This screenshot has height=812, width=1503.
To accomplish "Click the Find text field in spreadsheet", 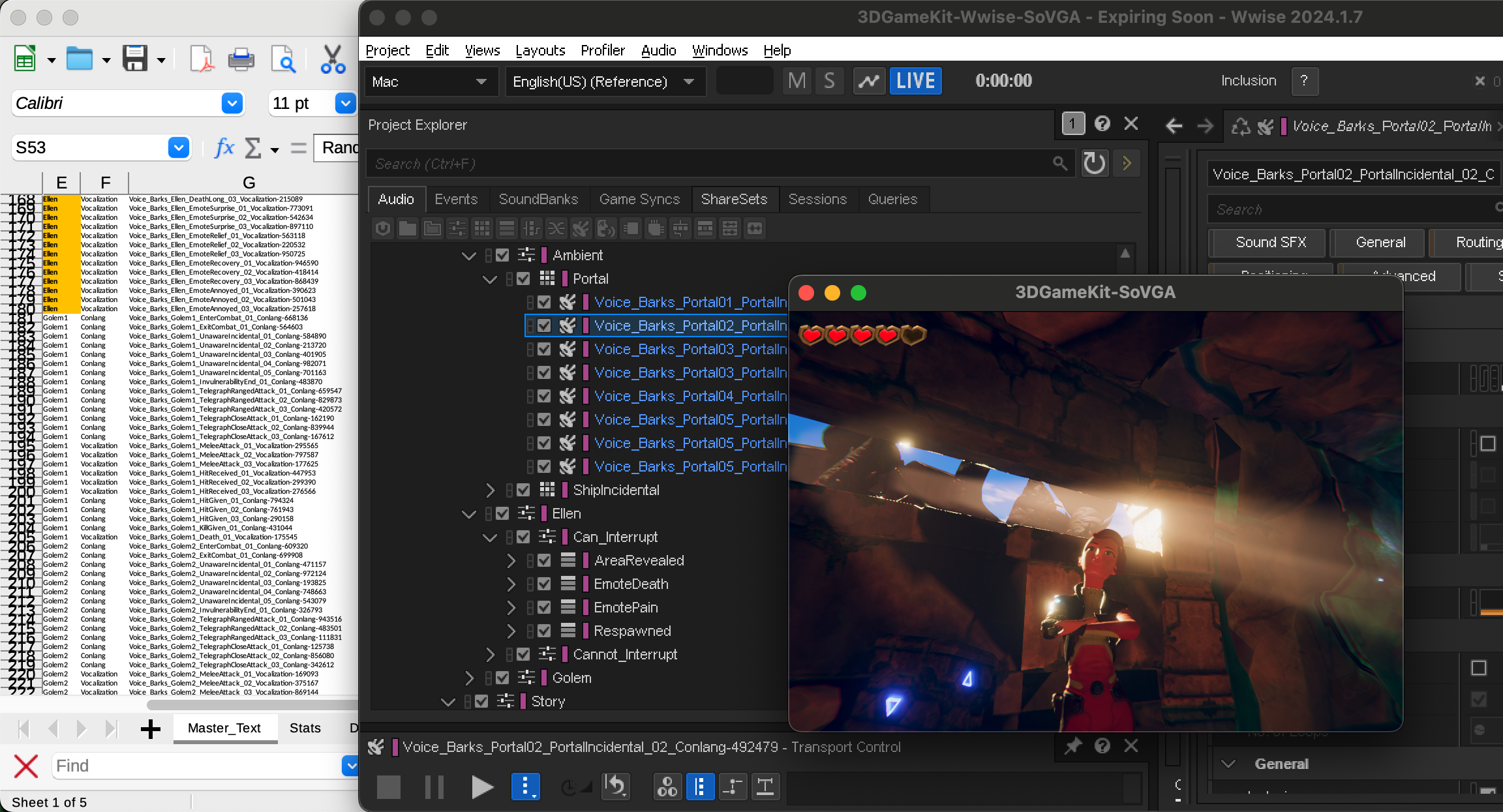I will [197, 766].
